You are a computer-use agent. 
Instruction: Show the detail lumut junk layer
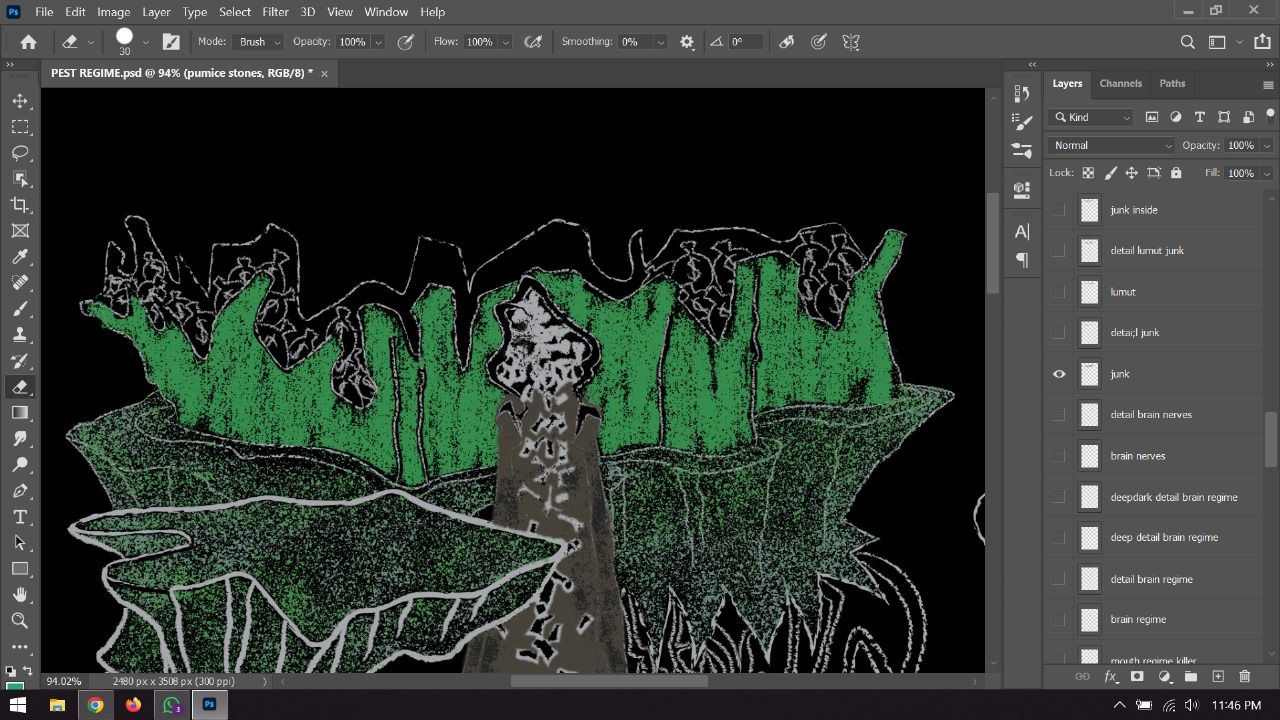pos(1059,251)
